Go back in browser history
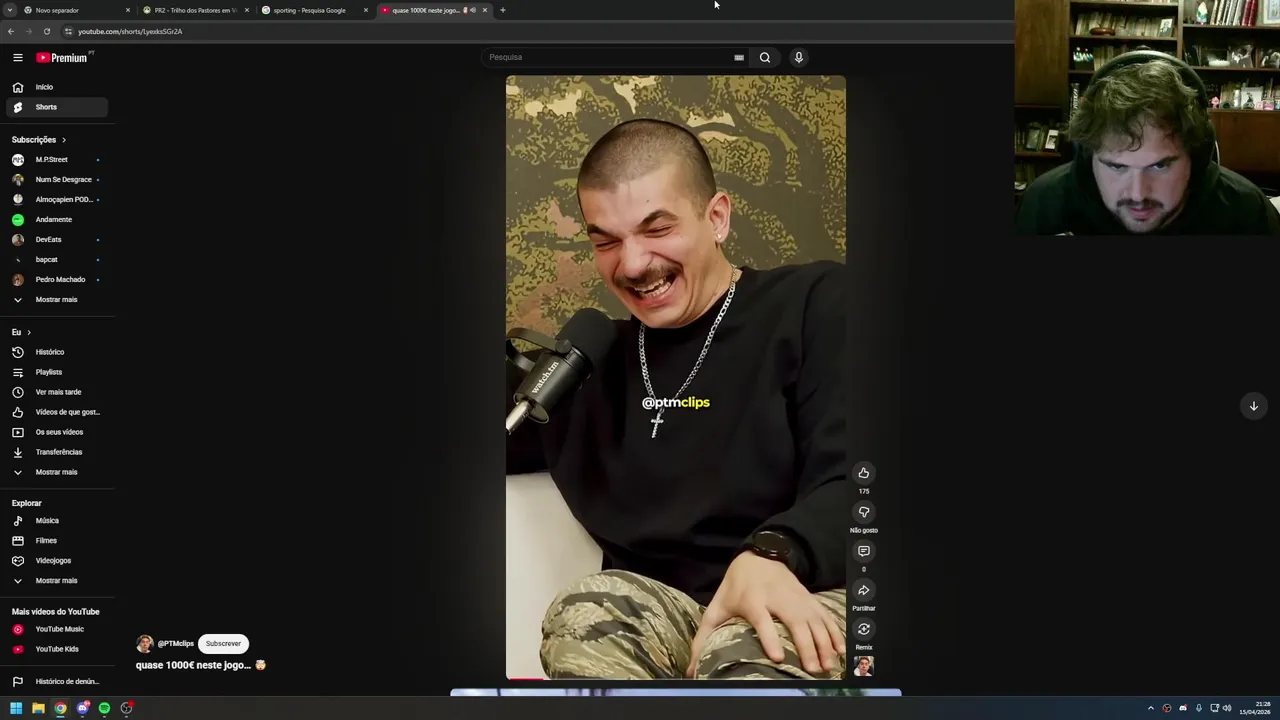Screen dimensions: 1280x720 (11, 31)
